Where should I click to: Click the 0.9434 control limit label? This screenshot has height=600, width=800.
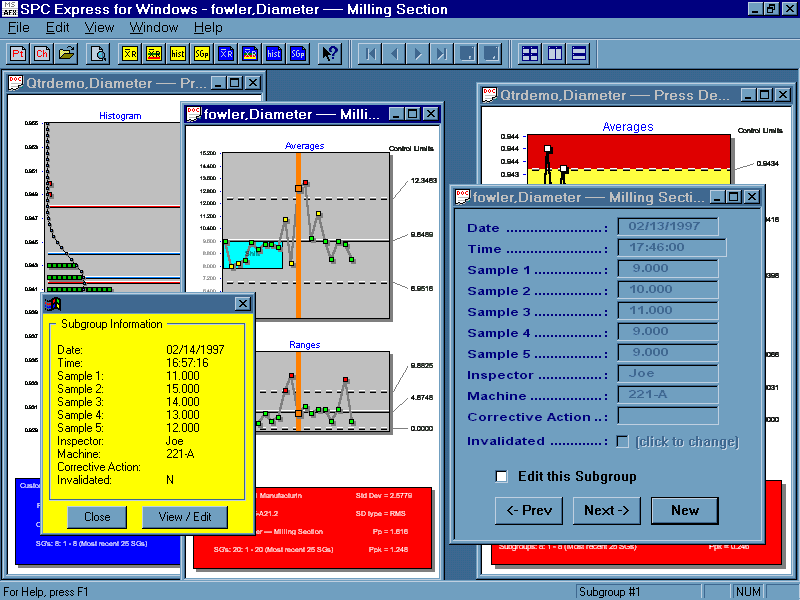tap(767, 163)
